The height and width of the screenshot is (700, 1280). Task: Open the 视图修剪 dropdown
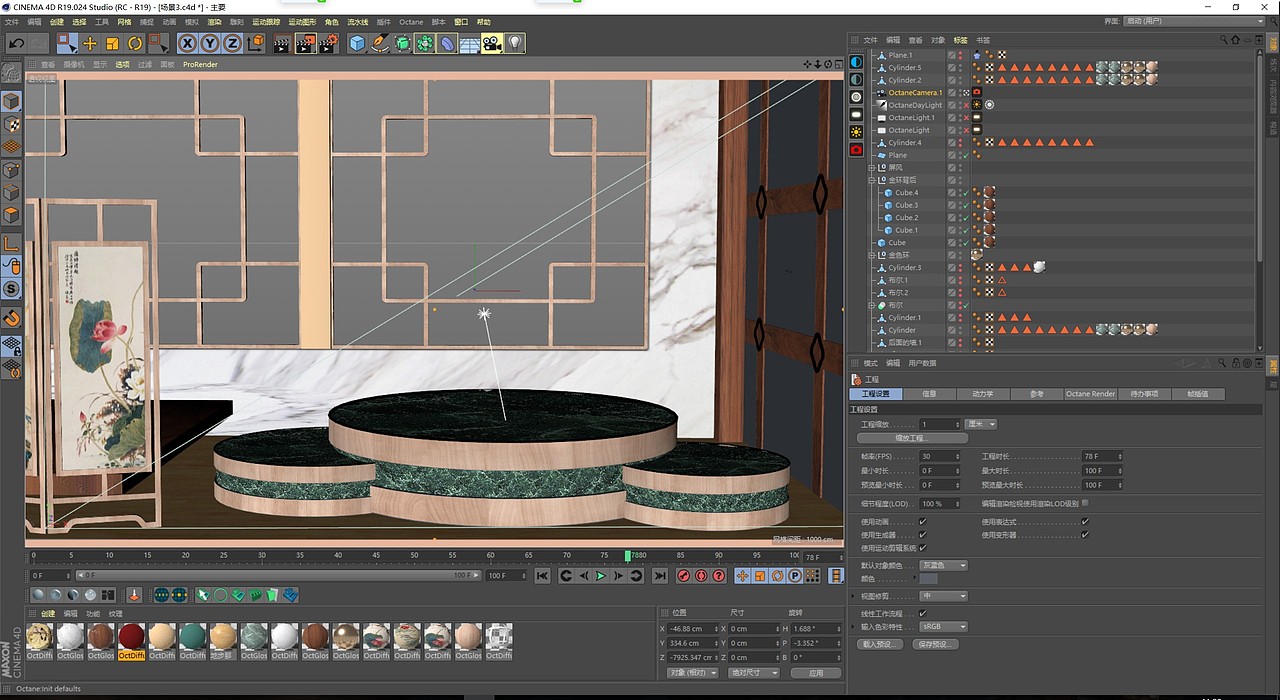pos(944,596)
